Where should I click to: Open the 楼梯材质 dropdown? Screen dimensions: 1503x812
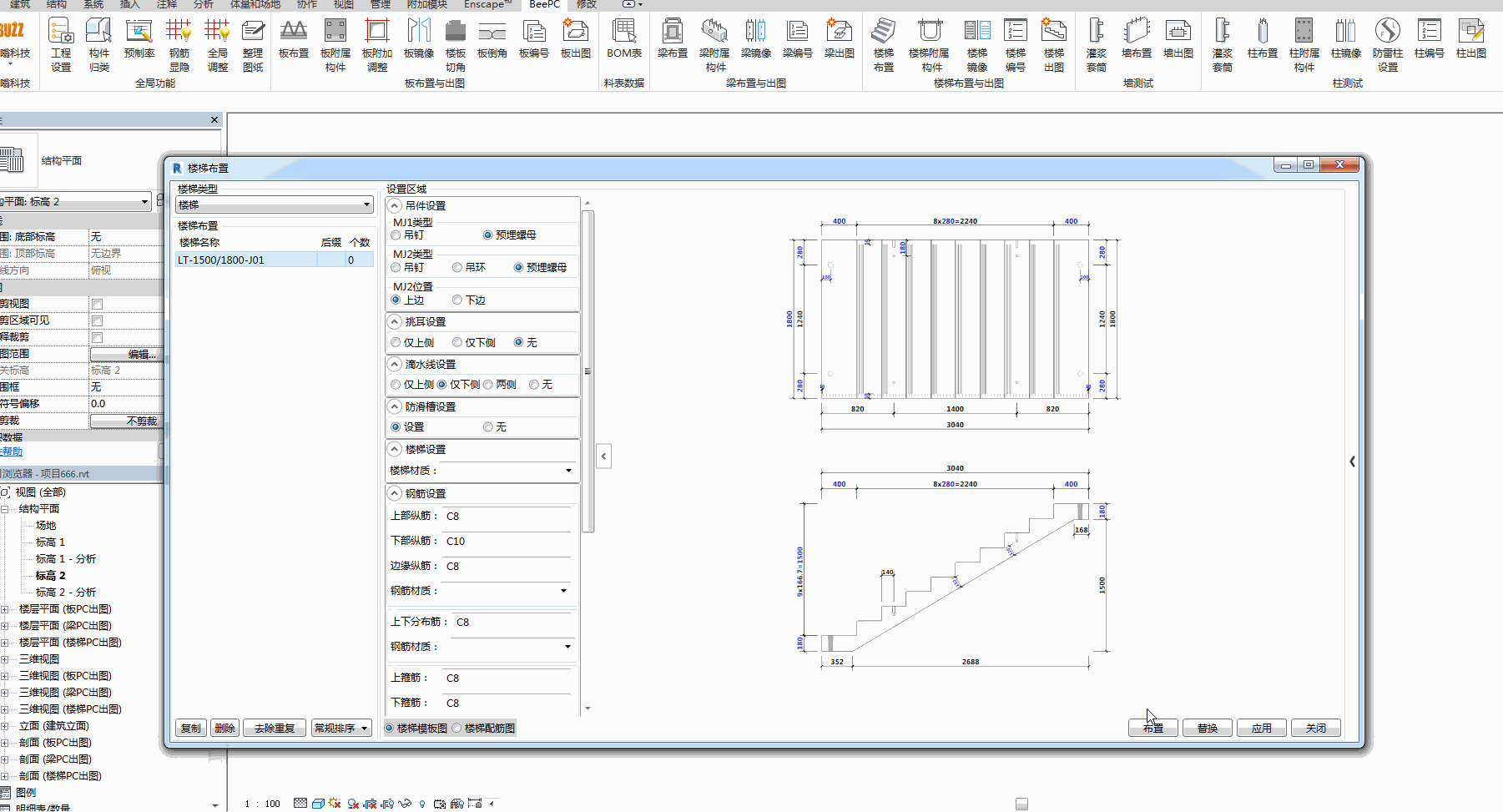point(507,471)
